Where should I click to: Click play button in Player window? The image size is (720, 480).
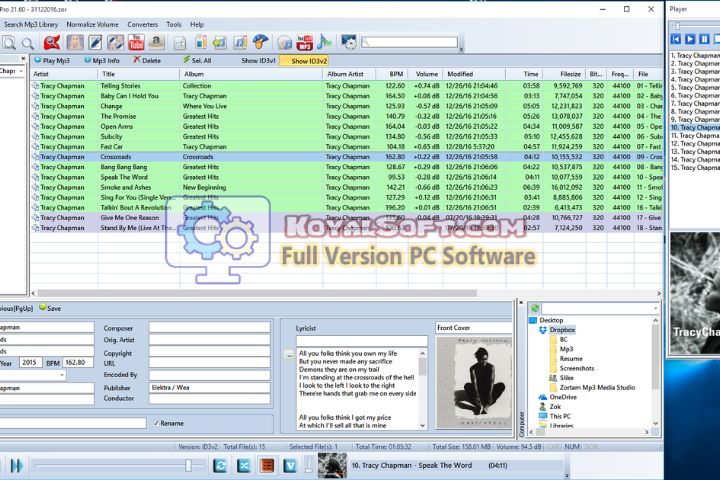pyautogui.click(x=690, y=39)
